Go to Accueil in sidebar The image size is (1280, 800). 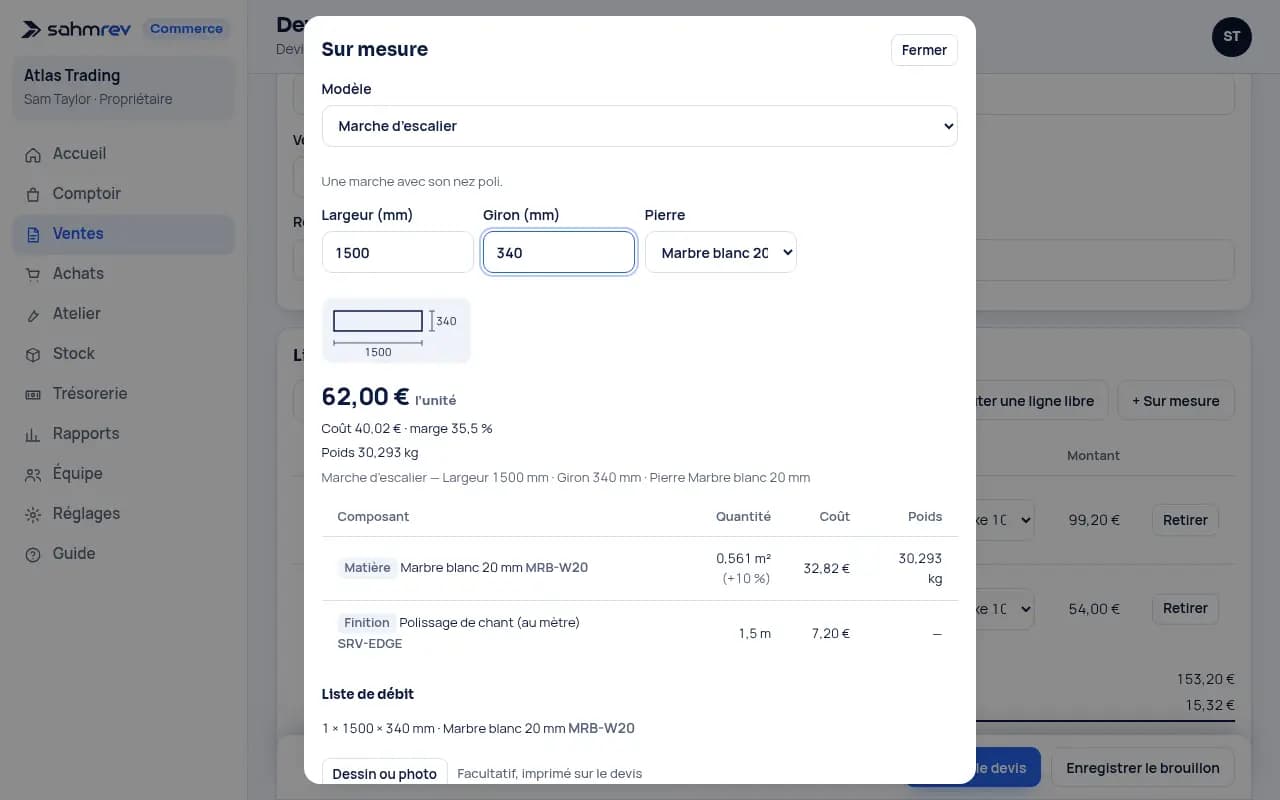123,154
